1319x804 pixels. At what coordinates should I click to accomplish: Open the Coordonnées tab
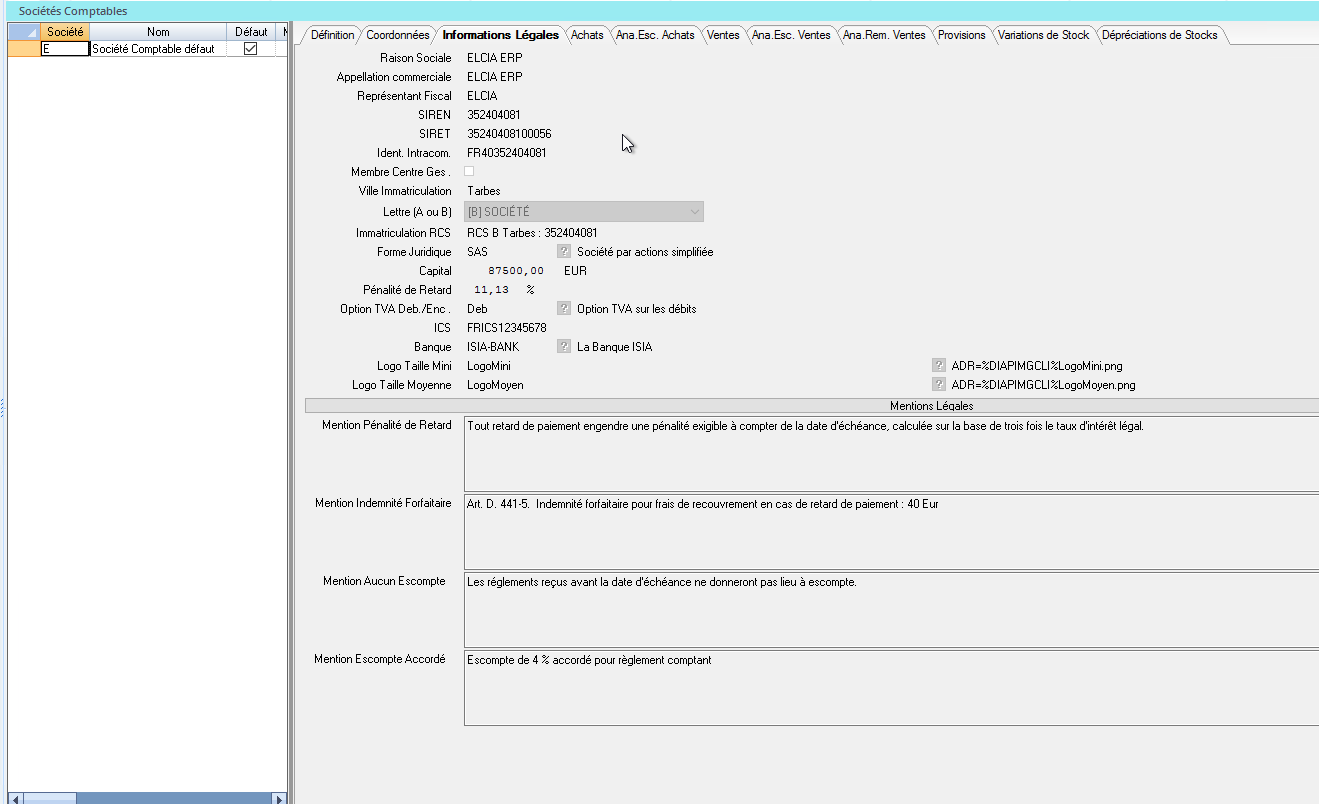(398, 33)
